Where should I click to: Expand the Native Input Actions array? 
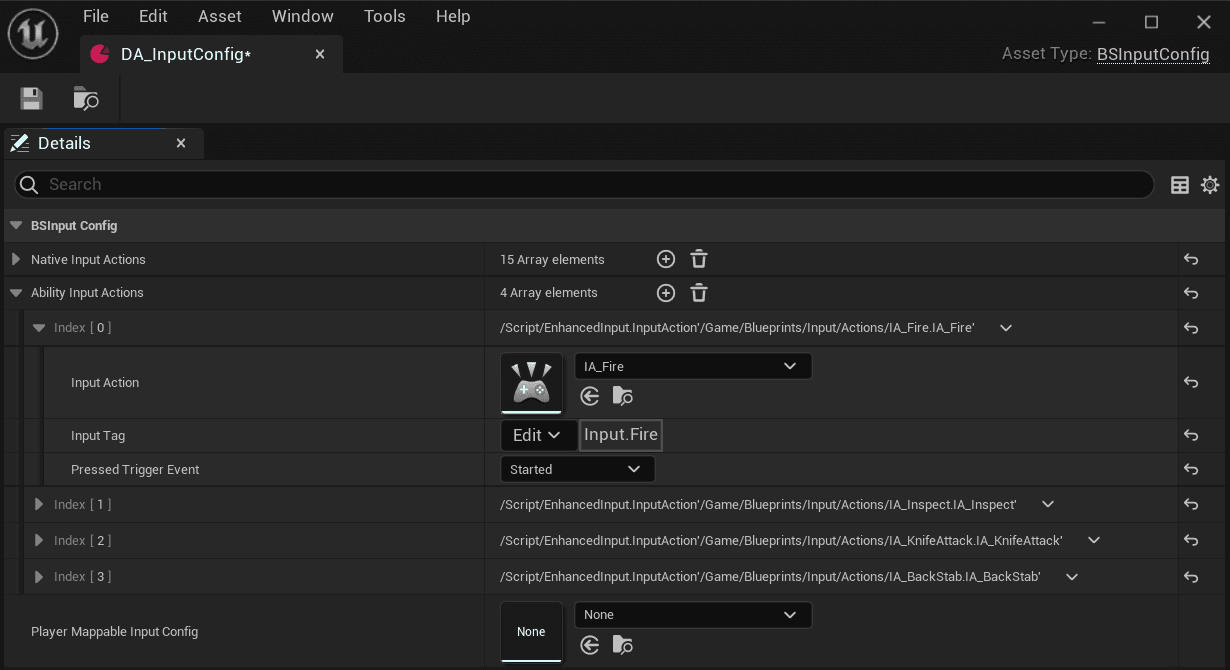tap(16, 259)
